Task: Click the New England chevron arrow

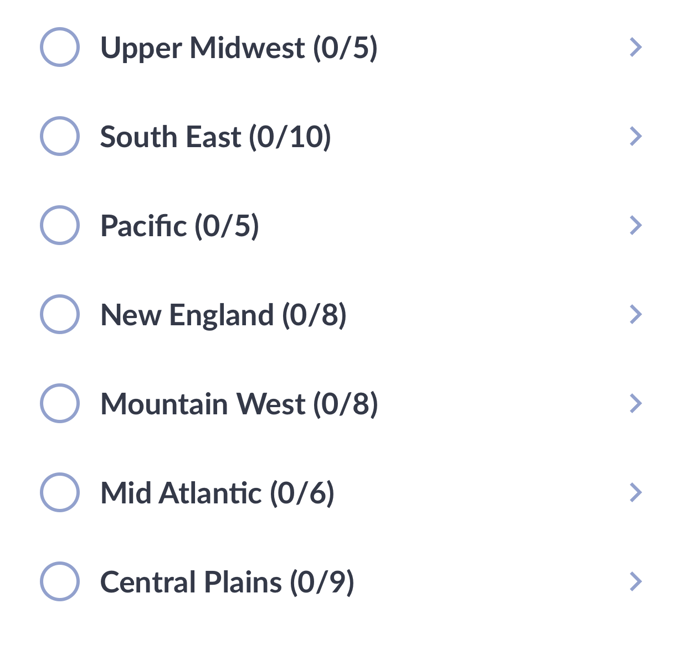Action: pos(636,314)
